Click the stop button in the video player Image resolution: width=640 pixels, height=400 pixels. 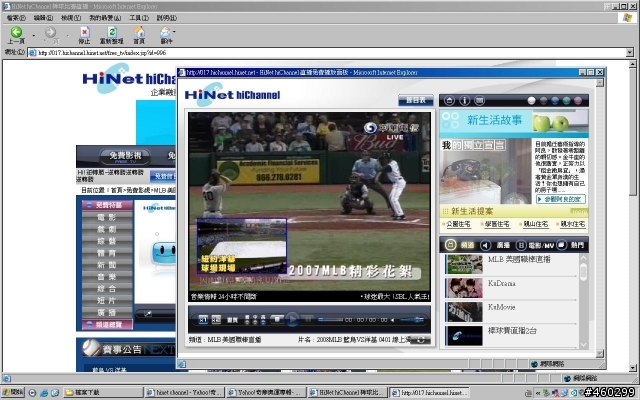(x=277, y=319)
